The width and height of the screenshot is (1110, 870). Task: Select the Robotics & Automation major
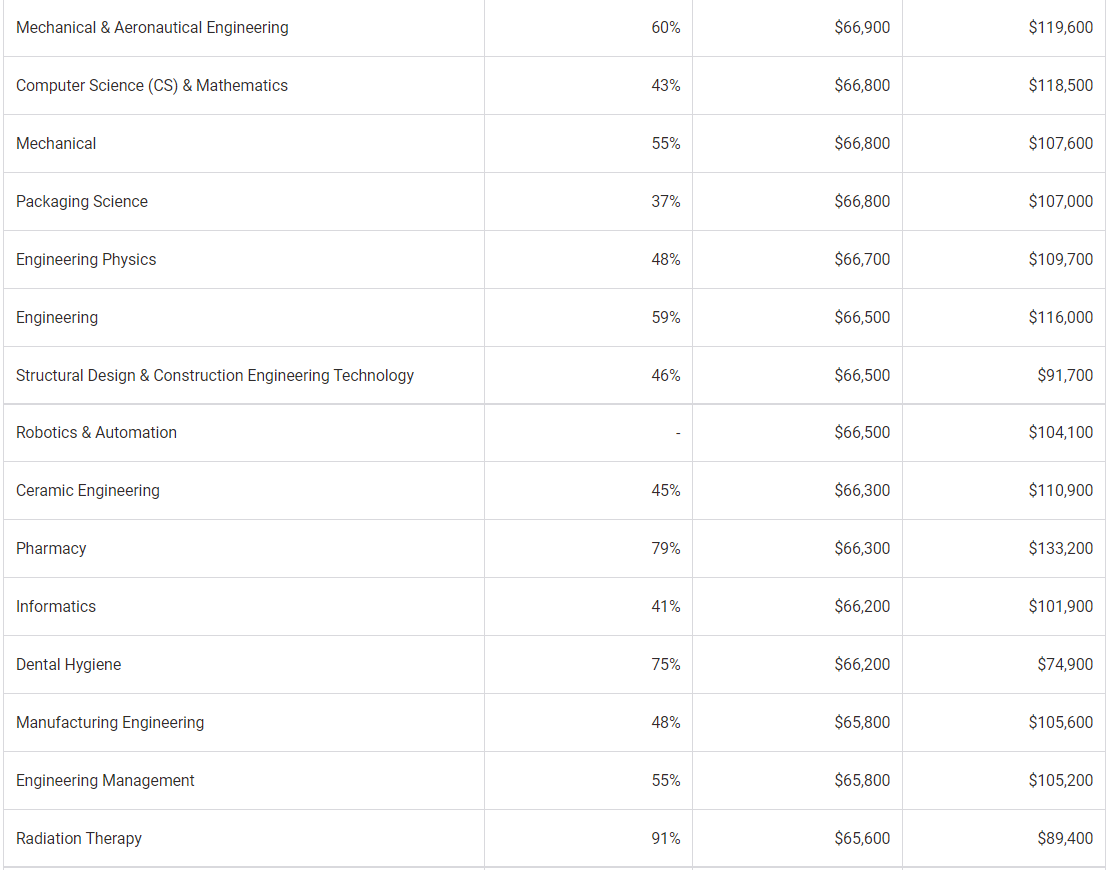(96, 433)
